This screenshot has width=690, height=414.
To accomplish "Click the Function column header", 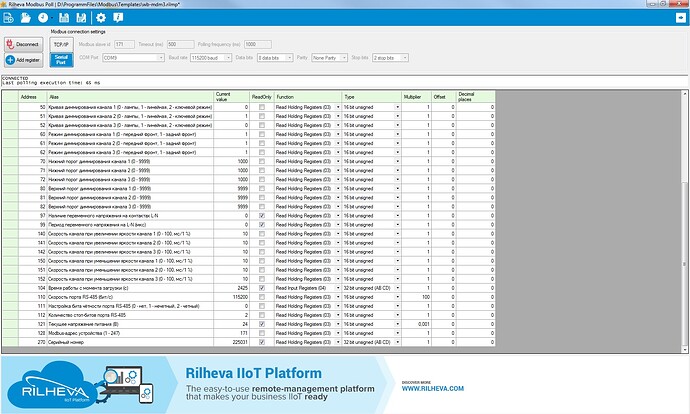I will (308, 97).
